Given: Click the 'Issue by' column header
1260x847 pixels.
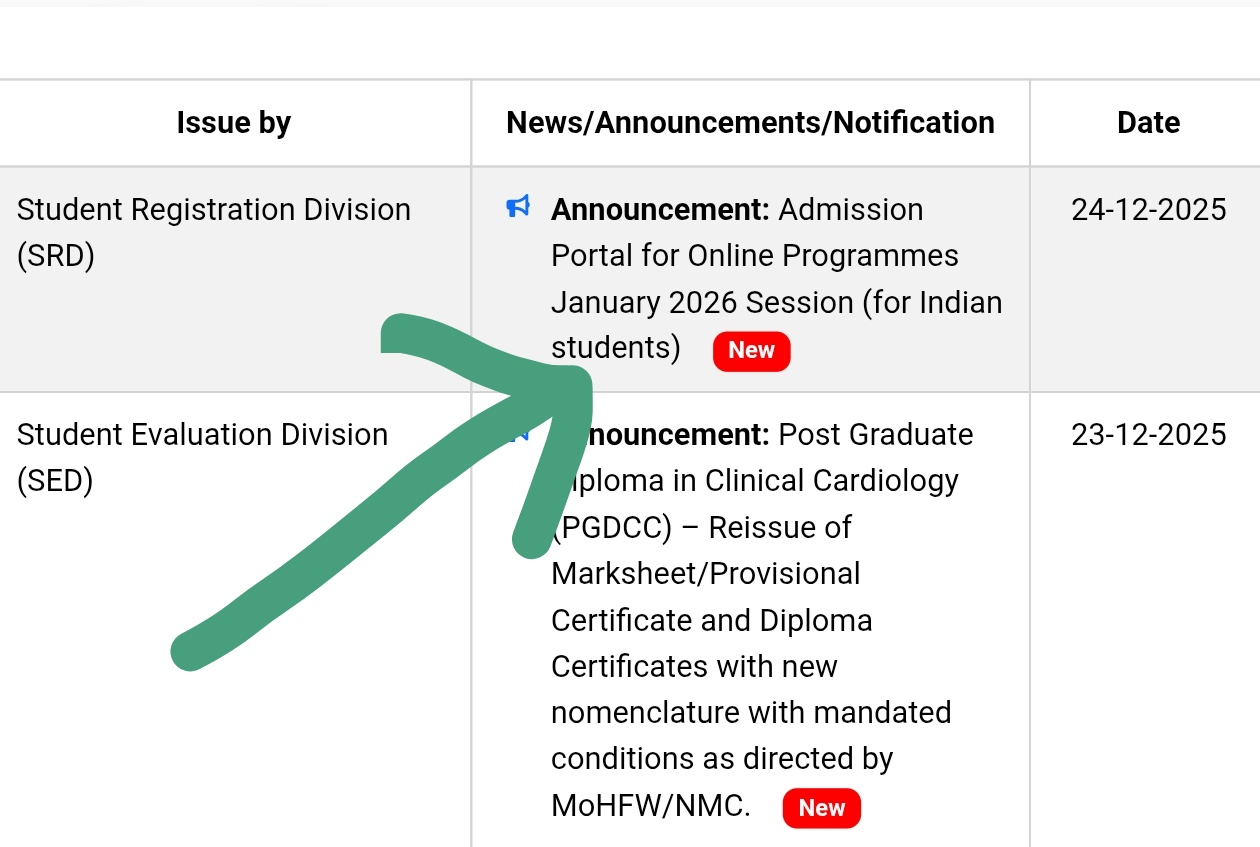Looking at the screenshot, I should (234, 123).
